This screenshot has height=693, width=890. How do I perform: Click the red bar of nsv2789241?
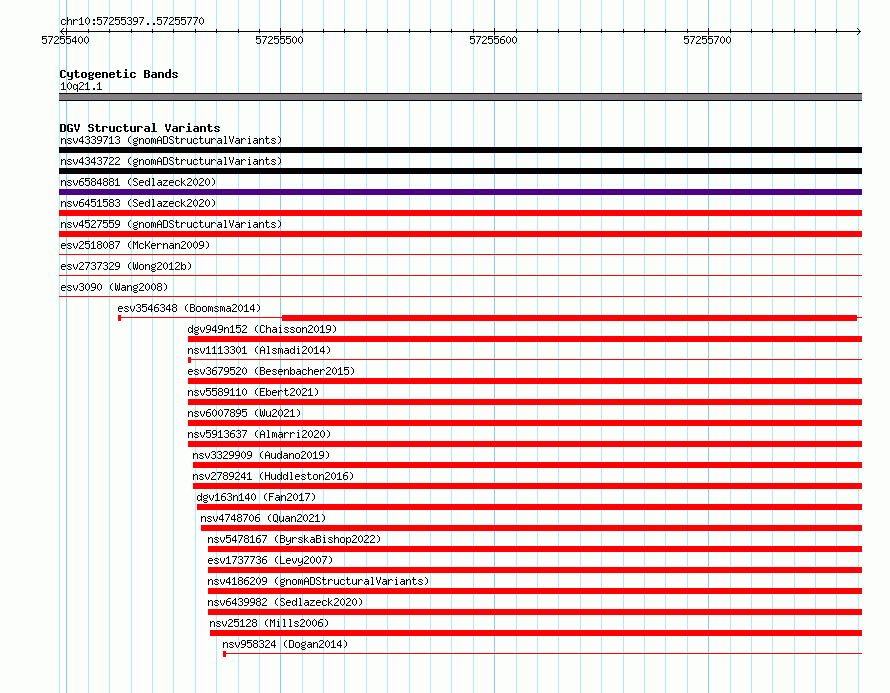(x=527, y=486)
